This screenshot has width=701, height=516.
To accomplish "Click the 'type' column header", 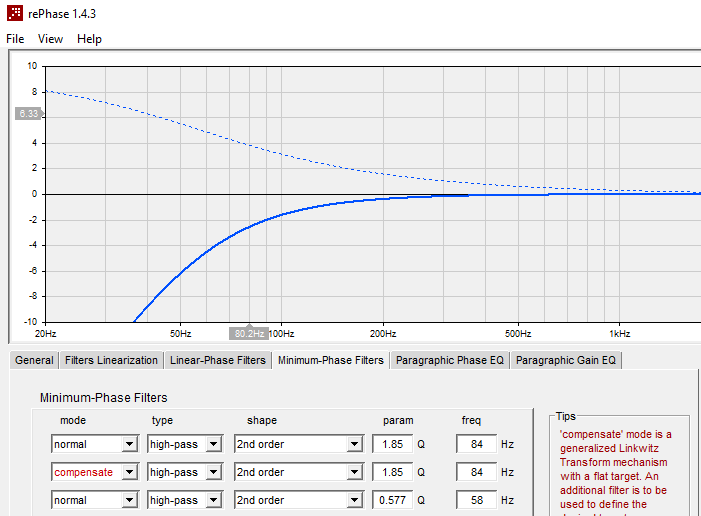I will pyautogui.click(x=162, y=420).
